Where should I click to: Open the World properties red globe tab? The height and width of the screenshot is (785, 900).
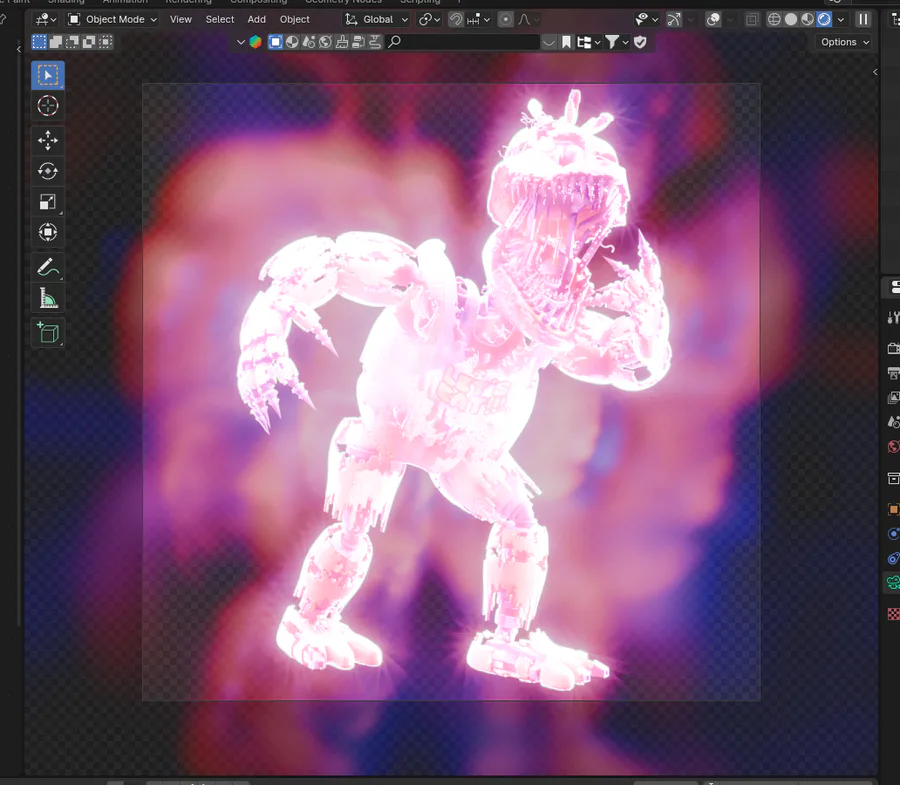(x=893, y=446)
